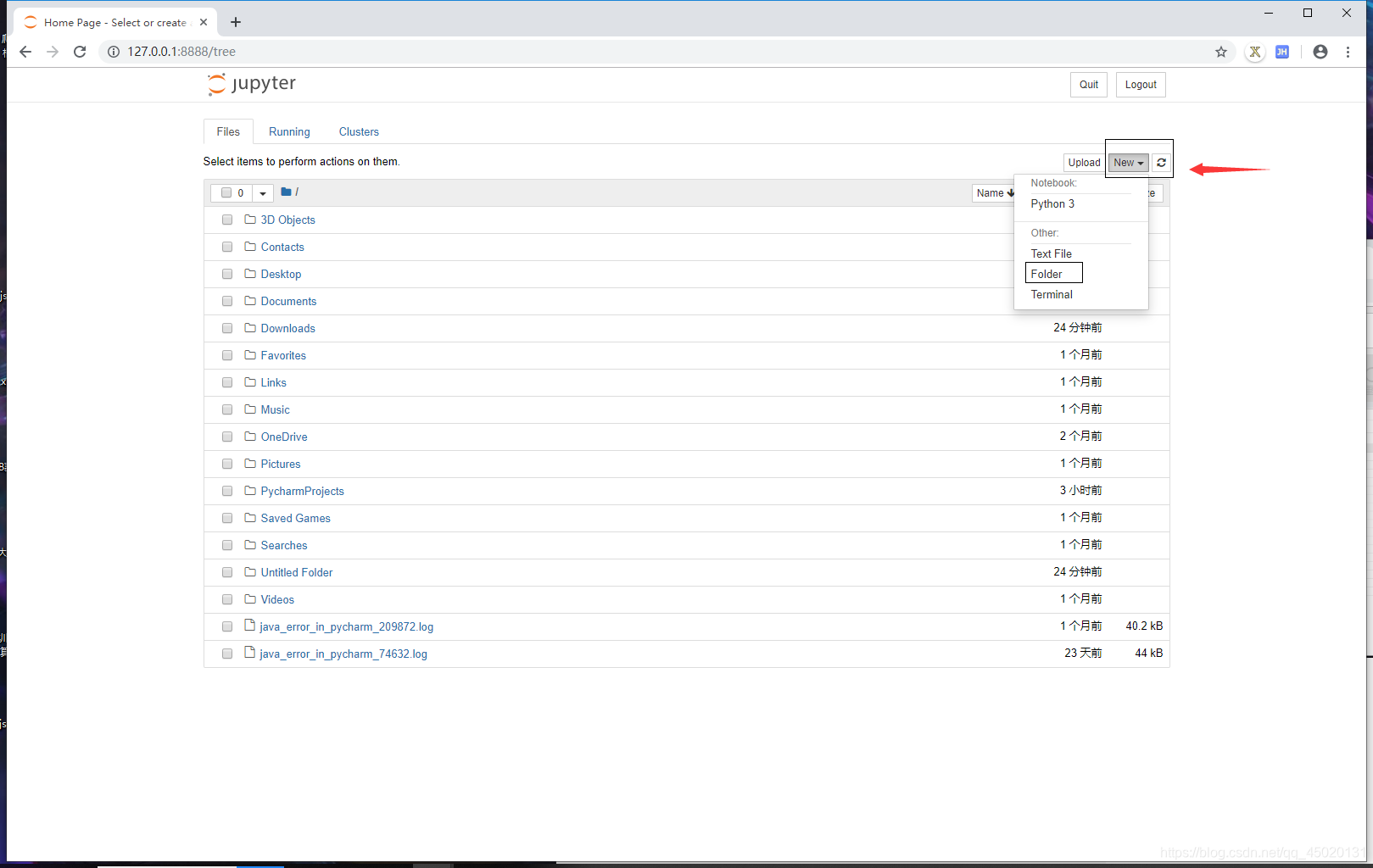This screenshot has height=868, width=1373.
Task: Close the Home Page browser tab
Action: click(204, 22)
